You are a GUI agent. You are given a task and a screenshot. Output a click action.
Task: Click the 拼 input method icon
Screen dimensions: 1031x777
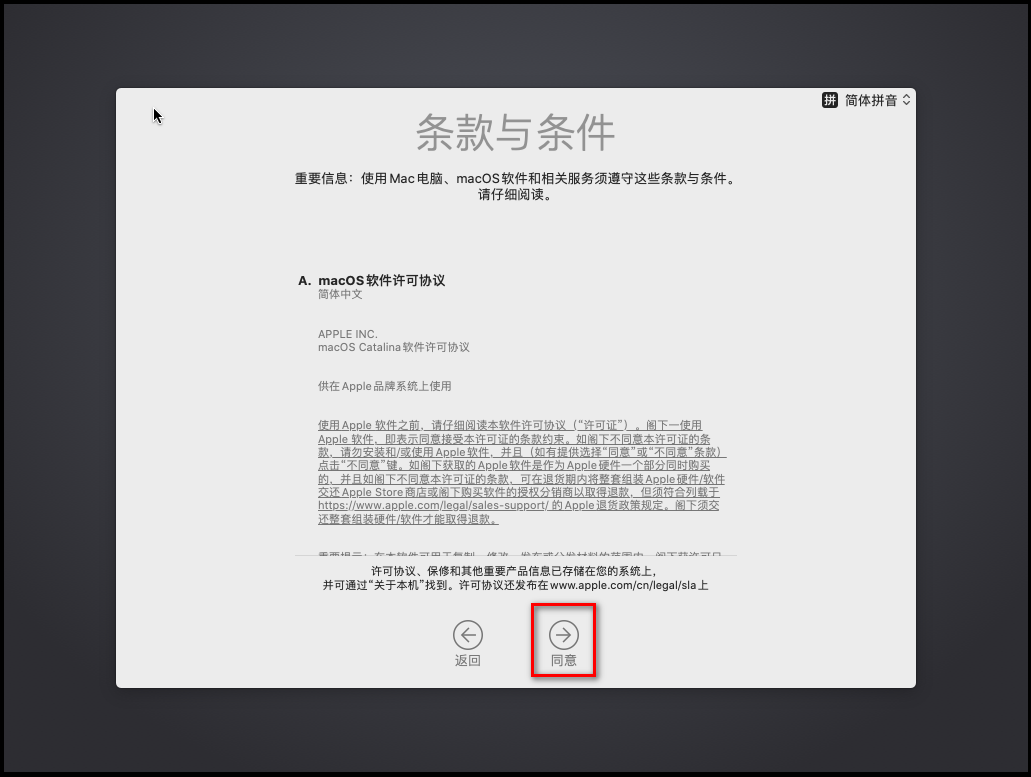click(x=830, y=100)
